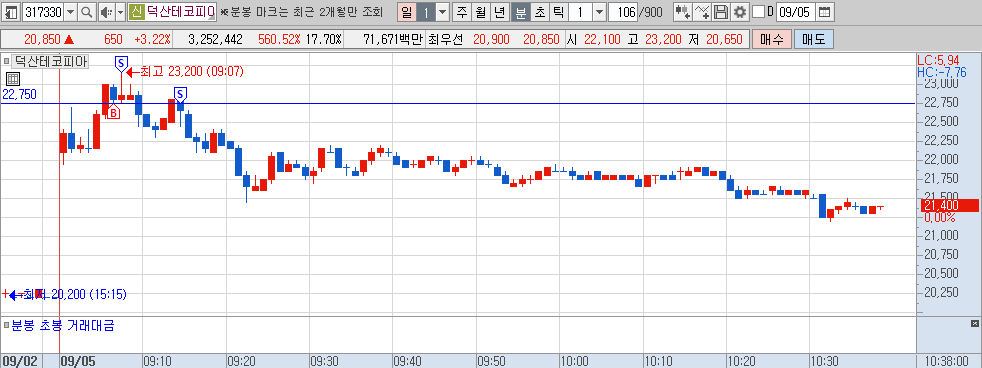The image size is (982, 368).
Task: Click the 17.70% turnover value
Action: [x=324, y=39]
